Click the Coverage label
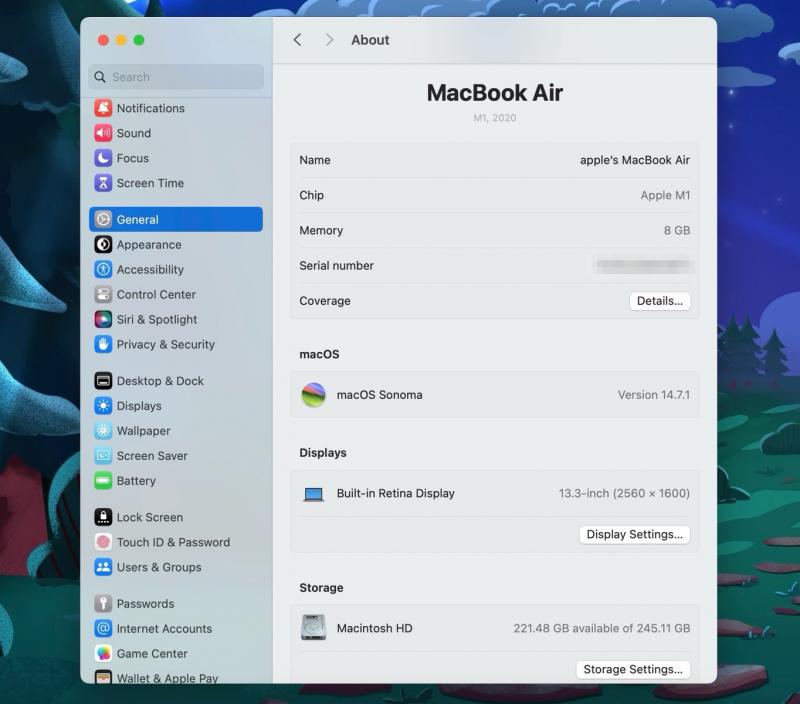Image resolution: width=800 pixels, height=704 pixels. coord(324,301)
